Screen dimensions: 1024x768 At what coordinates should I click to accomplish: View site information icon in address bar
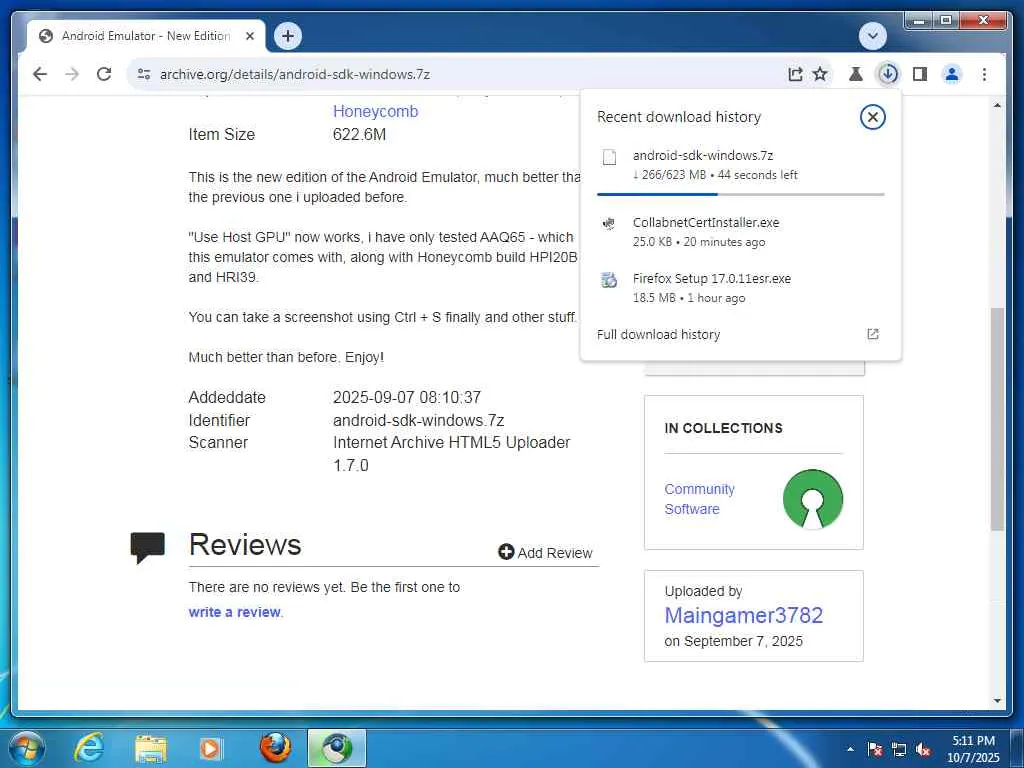pos(144,74)
